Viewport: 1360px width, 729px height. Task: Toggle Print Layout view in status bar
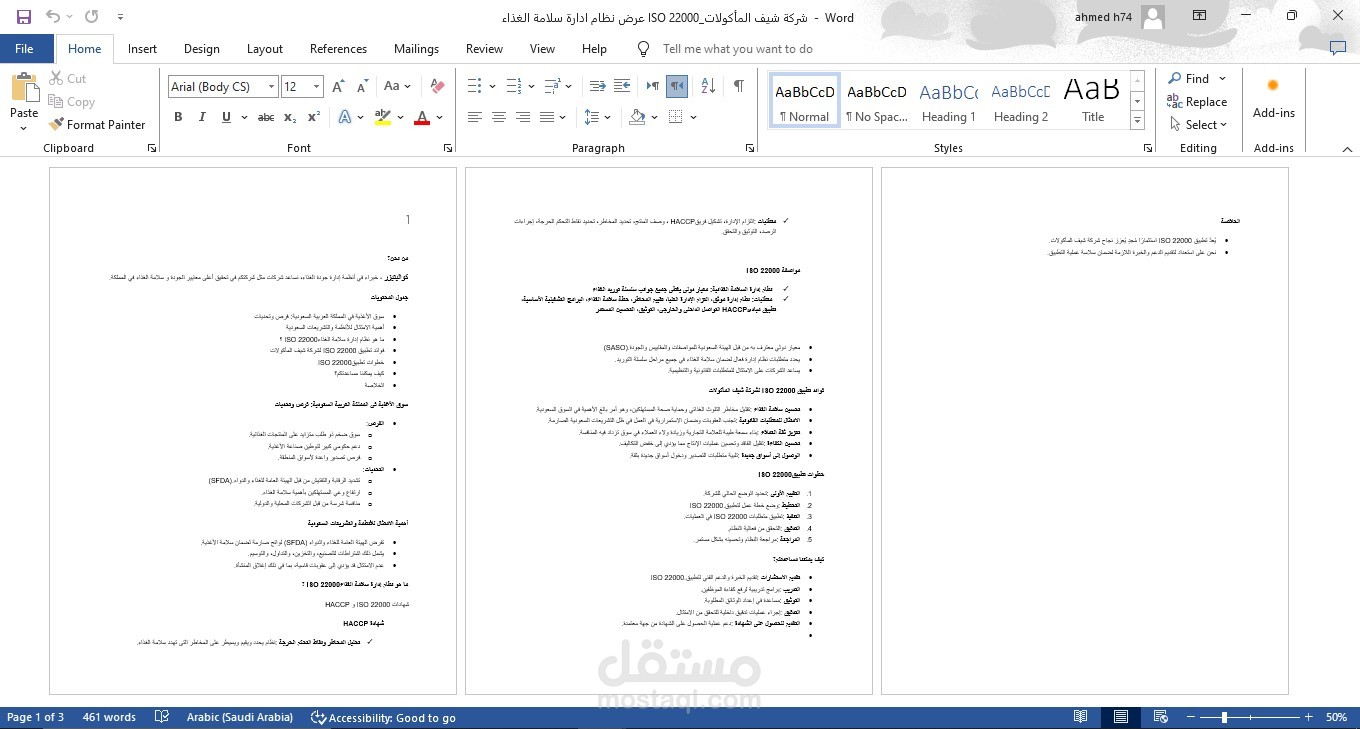(x=1122, y=717)
